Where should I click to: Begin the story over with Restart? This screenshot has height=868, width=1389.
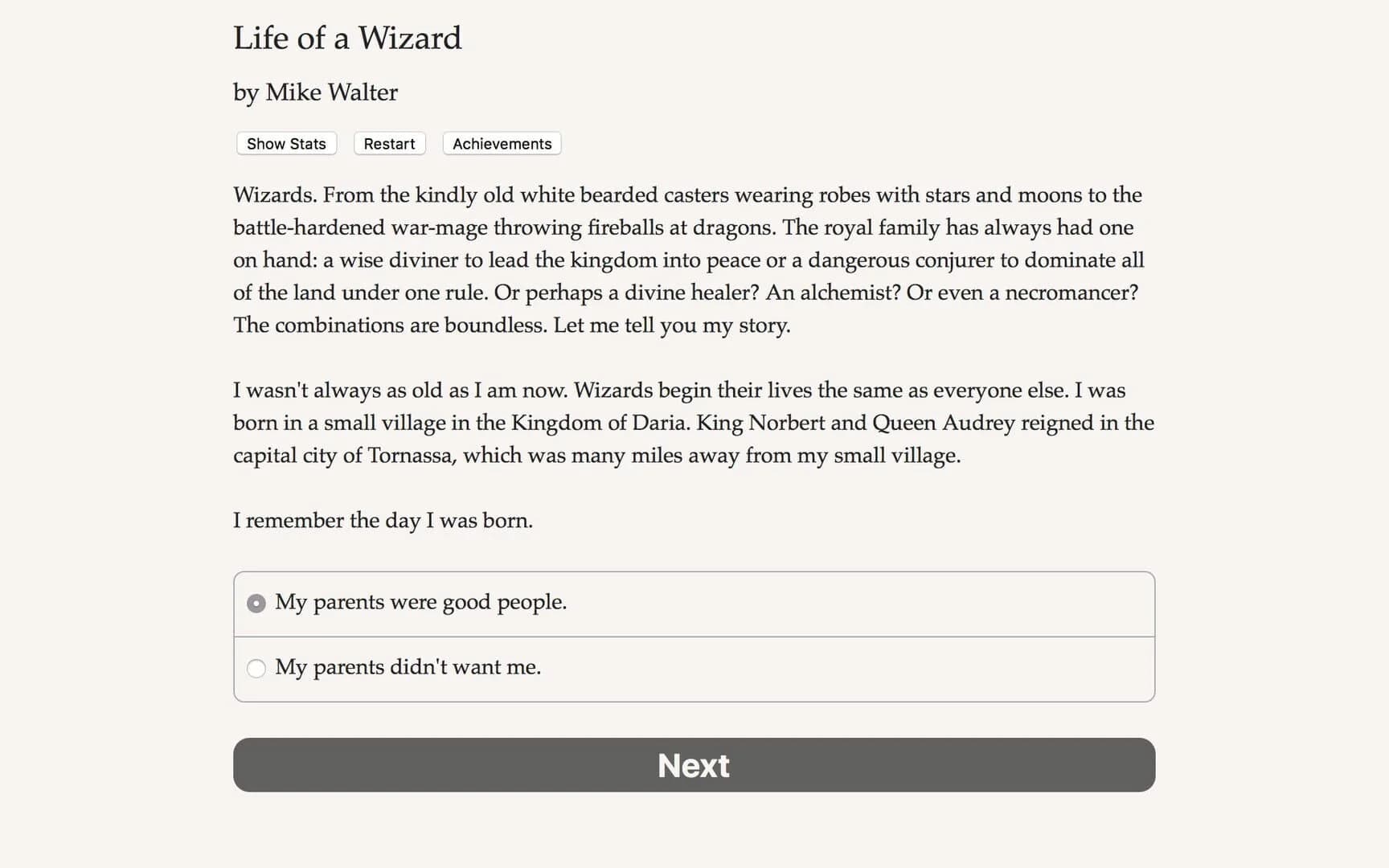[x=389, y=143]
